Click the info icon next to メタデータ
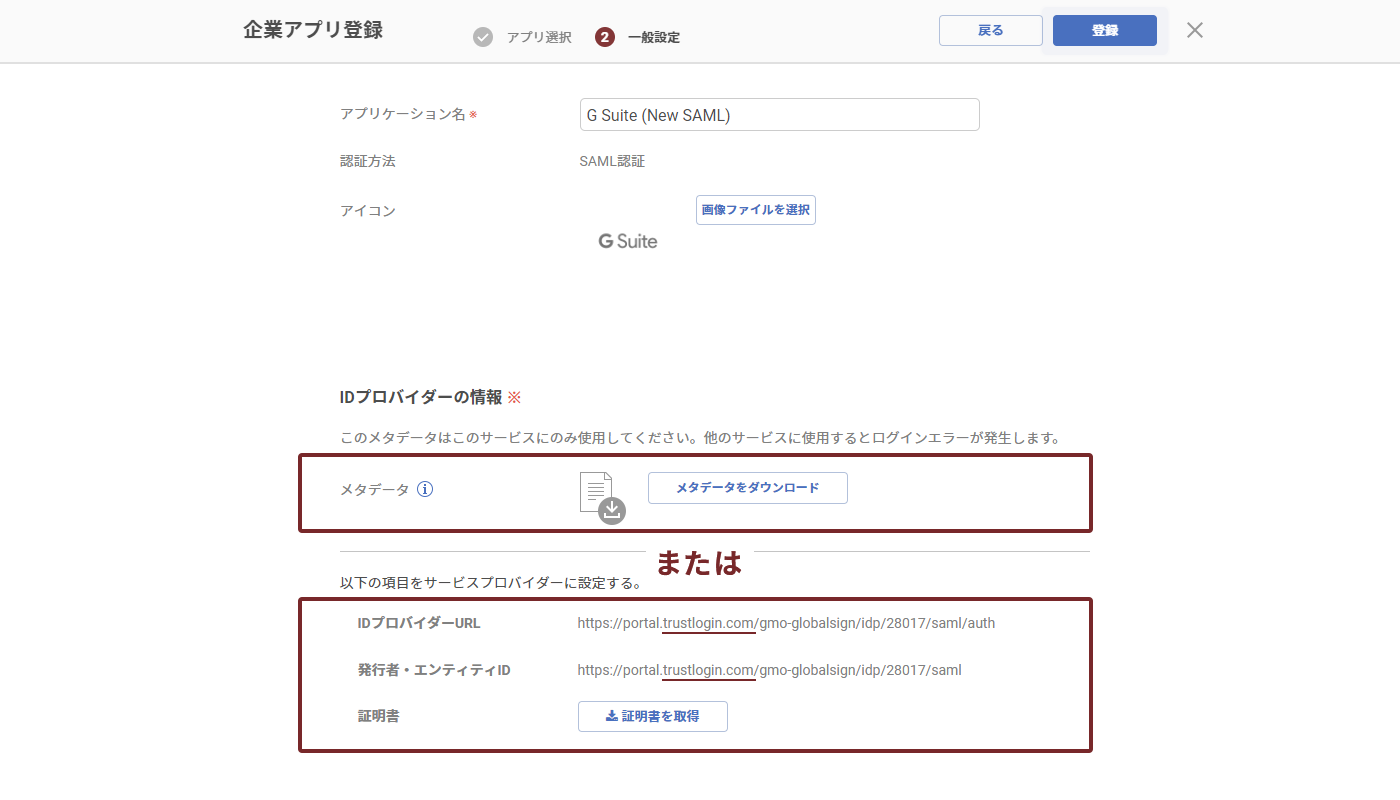 point(425,489)
